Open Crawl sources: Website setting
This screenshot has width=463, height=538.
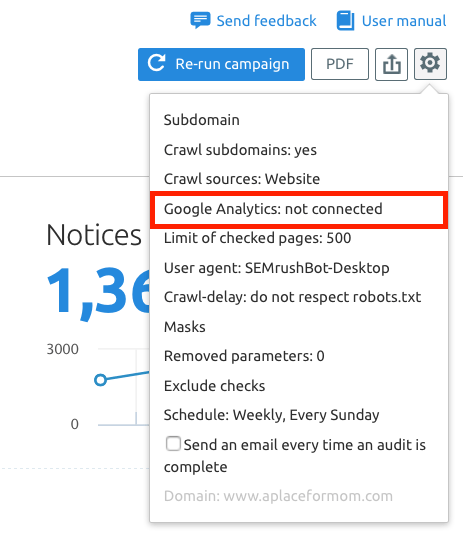click(x=242, y=179)
